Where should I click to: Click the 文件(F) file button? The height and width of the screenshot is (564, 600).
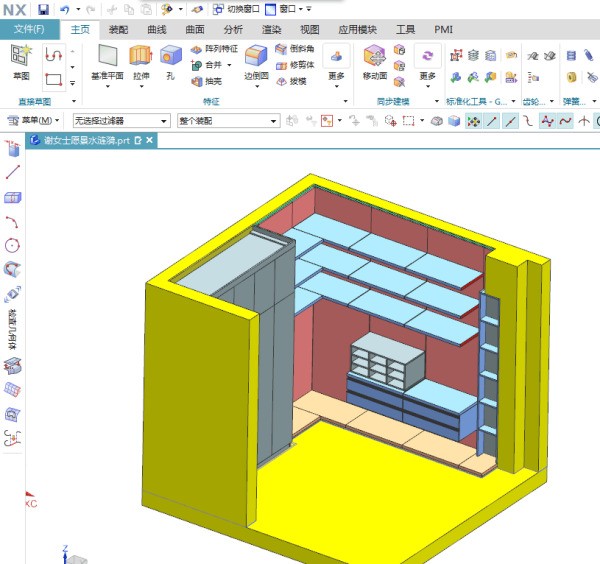pyautogui.click(x=29, y=29)
